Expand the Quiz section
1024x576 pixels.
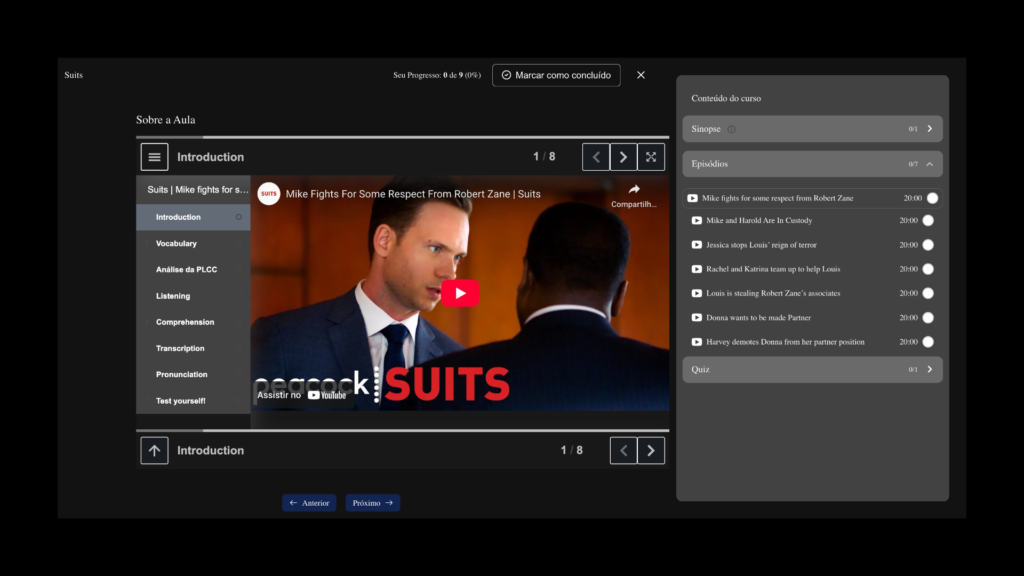click(929, 370)
